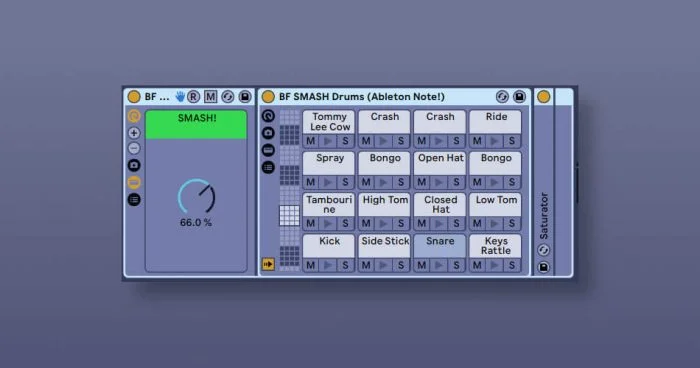700x368 pixels.
Task: Select the highlighted white pad overview section
Action: tap(289, 215)
